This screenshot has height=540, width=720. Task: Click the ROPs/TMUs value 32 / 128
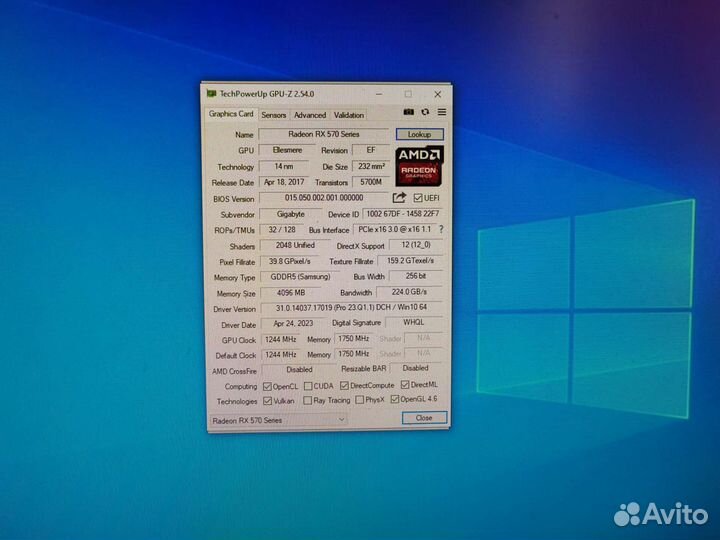tap(282, 230)
